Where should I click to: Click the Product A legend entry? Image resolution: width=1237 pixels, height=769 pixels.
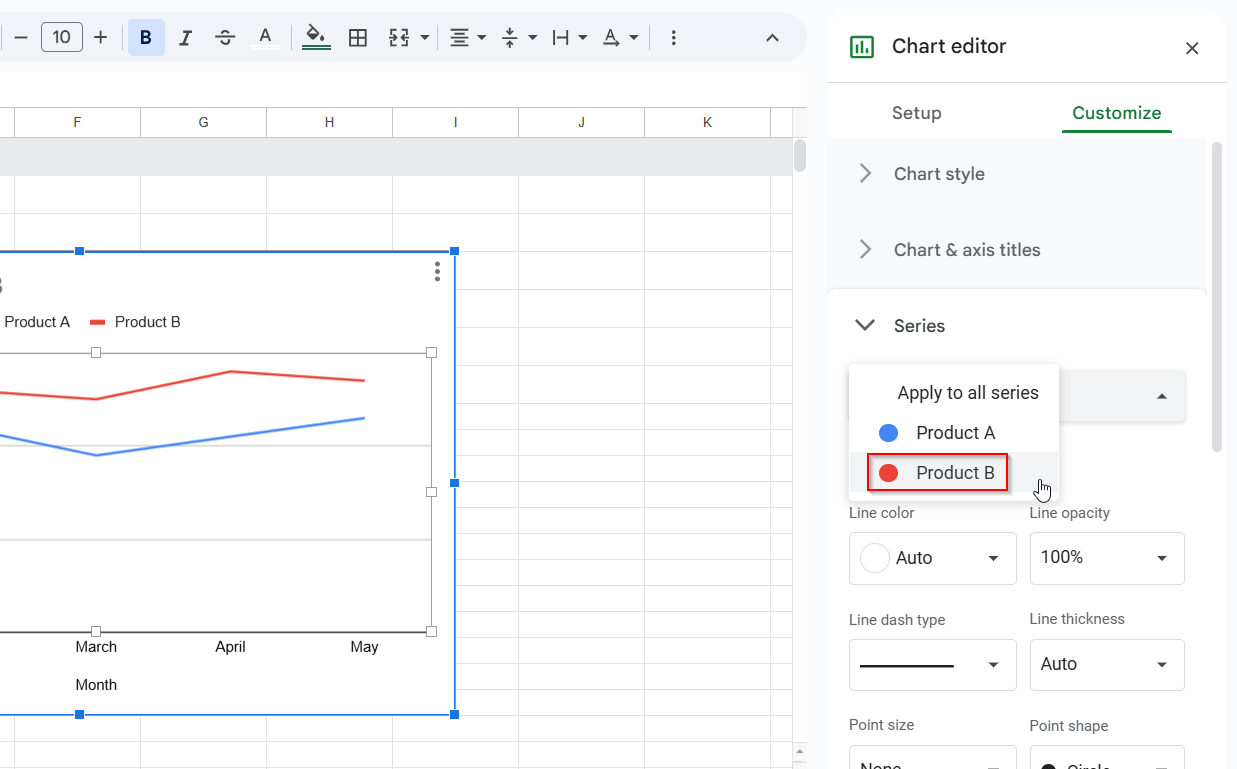pyautogui.click(x=35, y=322)
